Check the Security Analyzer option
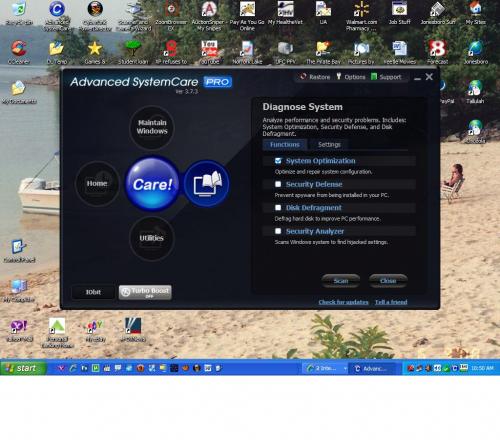Viewport: 500px width, 440px height. coord(278,231)
